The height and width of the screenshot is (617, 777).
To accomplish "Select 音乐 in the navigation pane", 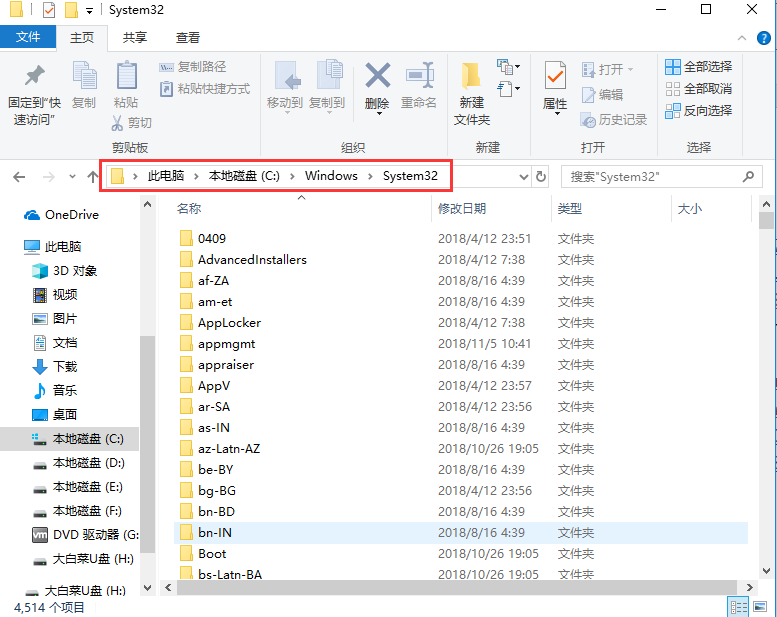I will pos(55,391).
